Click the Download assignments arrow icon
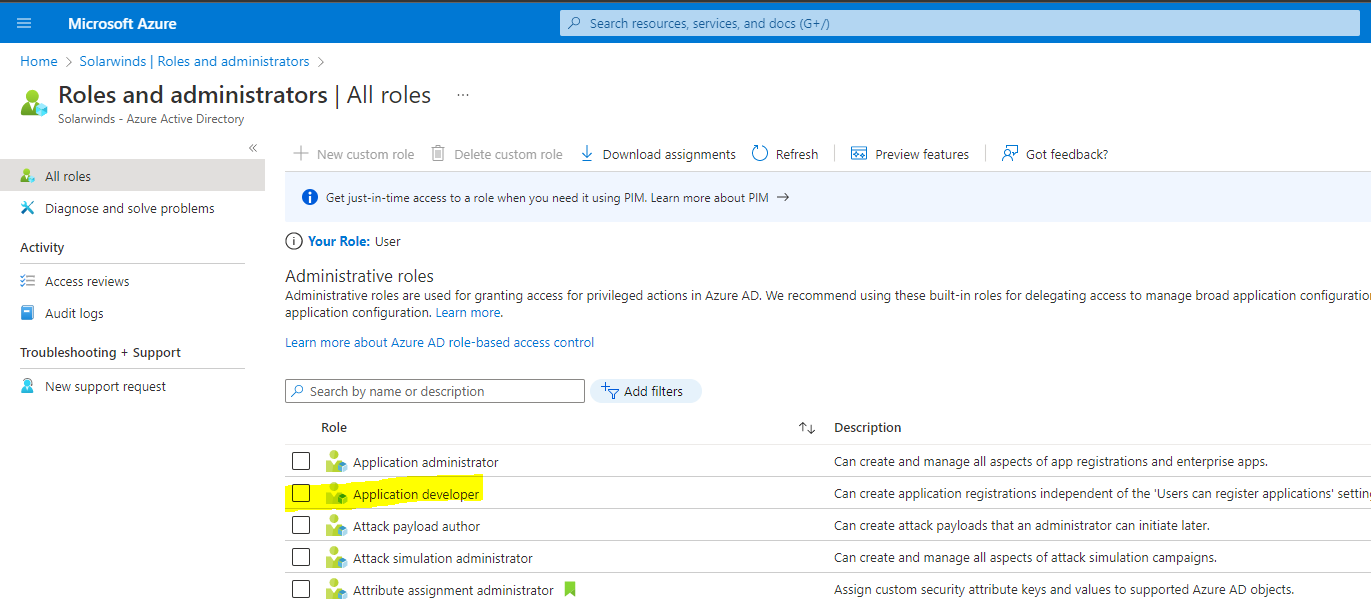Screen dimensions: 1371x599 pyautogui.click(x=587, y=154)
